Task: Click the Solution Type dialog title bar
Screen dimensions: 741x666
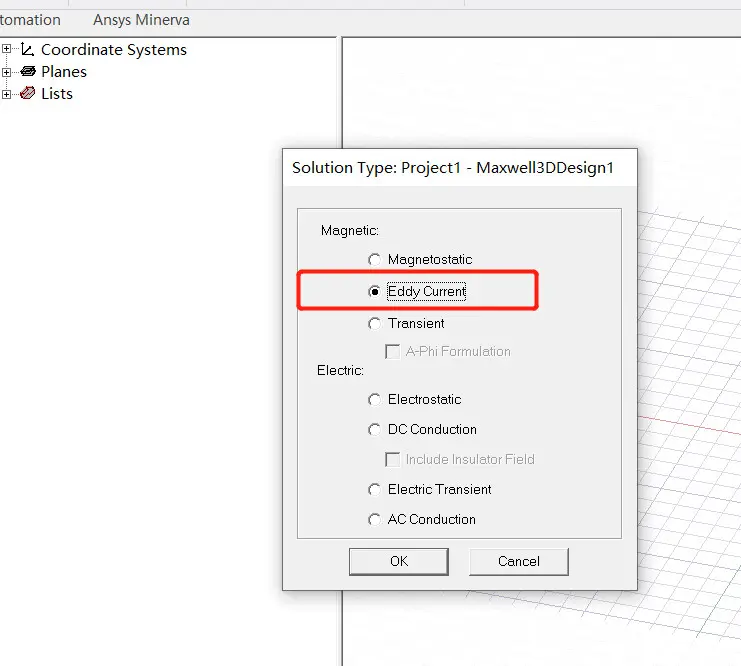Action: pos(459,168)
